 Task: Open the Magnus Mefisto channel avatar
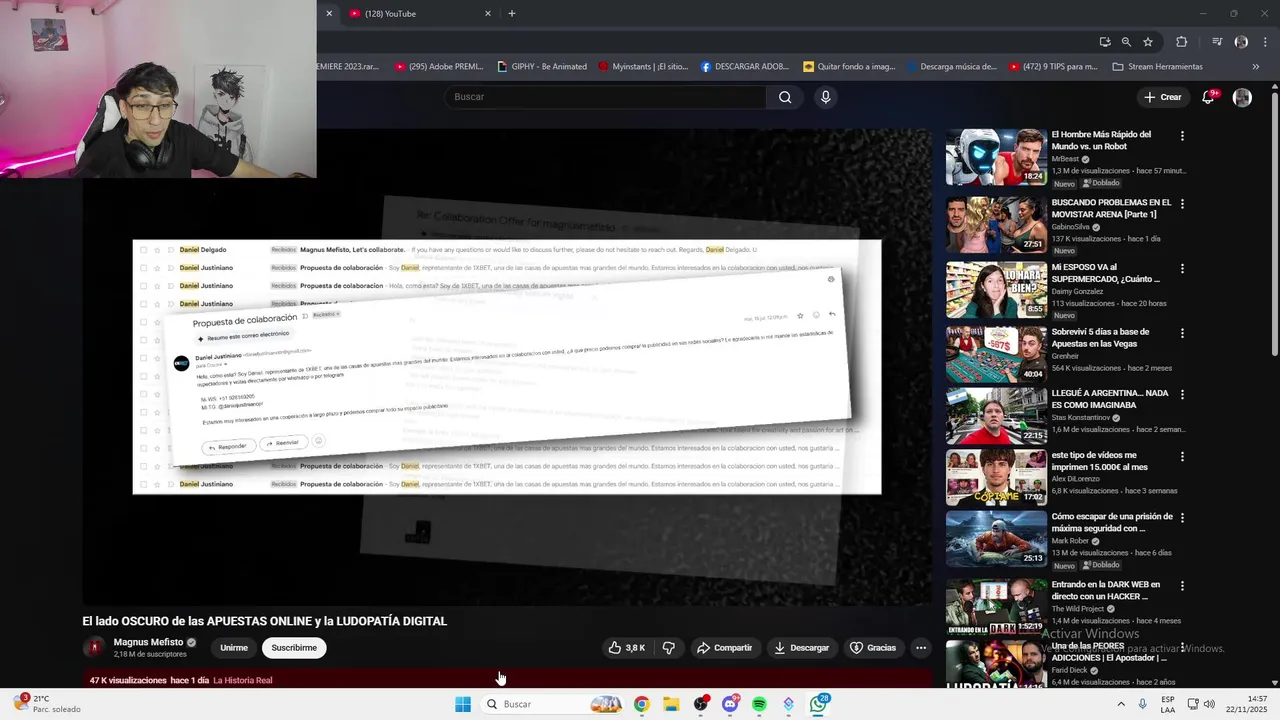(x=95, y=647)
